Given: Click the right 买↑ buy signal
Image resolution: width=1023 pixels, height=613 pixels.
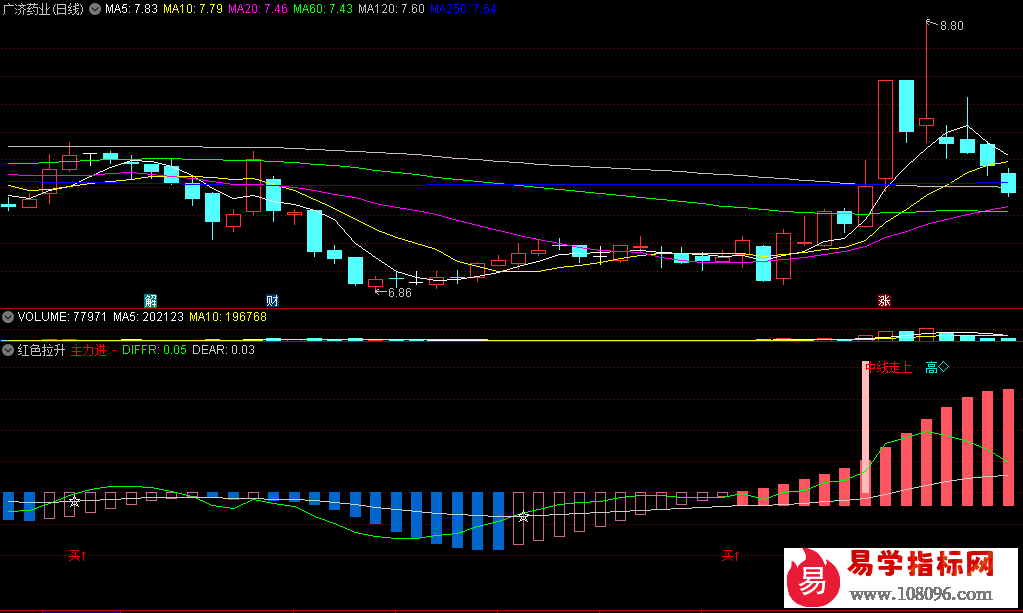Looking at the screenshot, I should click(730, 556).
